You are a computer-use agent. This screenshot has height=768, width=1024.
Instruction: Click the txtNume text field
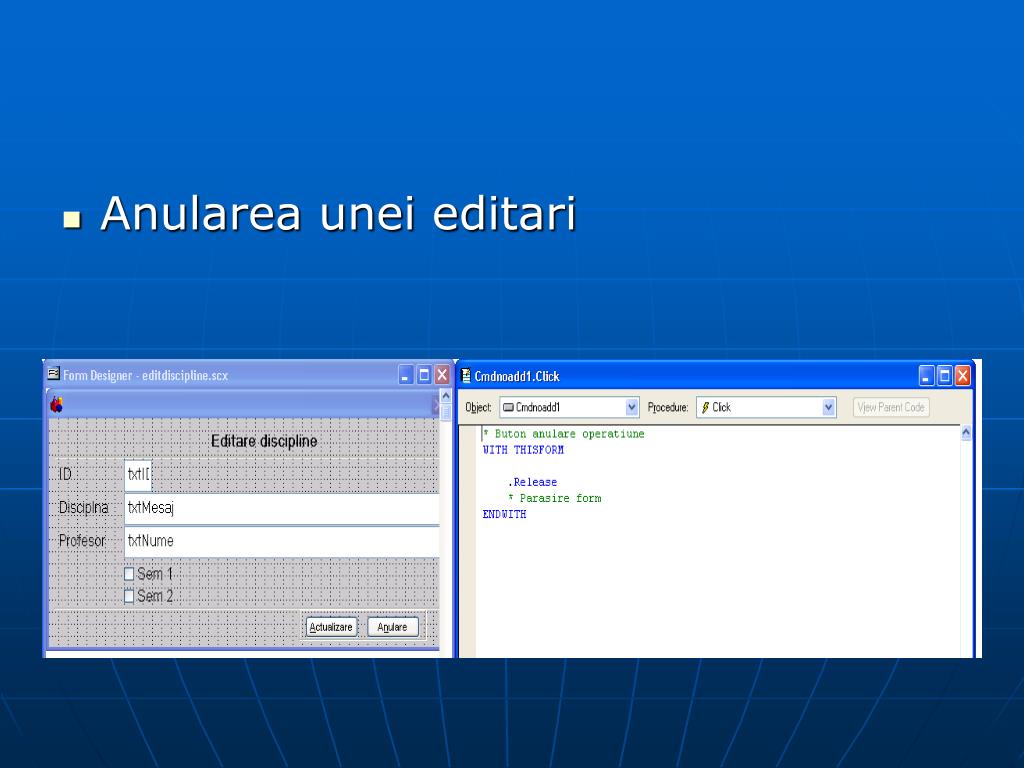(x=281, y=541)
